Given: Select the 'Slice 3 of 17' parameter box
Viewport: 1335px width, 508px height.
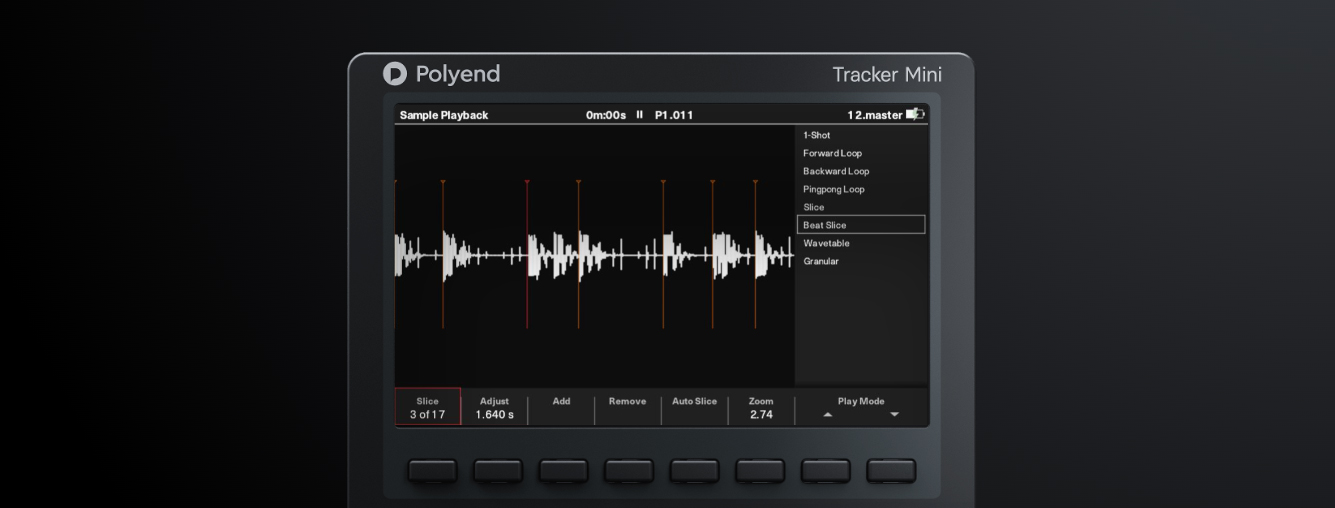Looking at the screenshot, I should point(428,407).
